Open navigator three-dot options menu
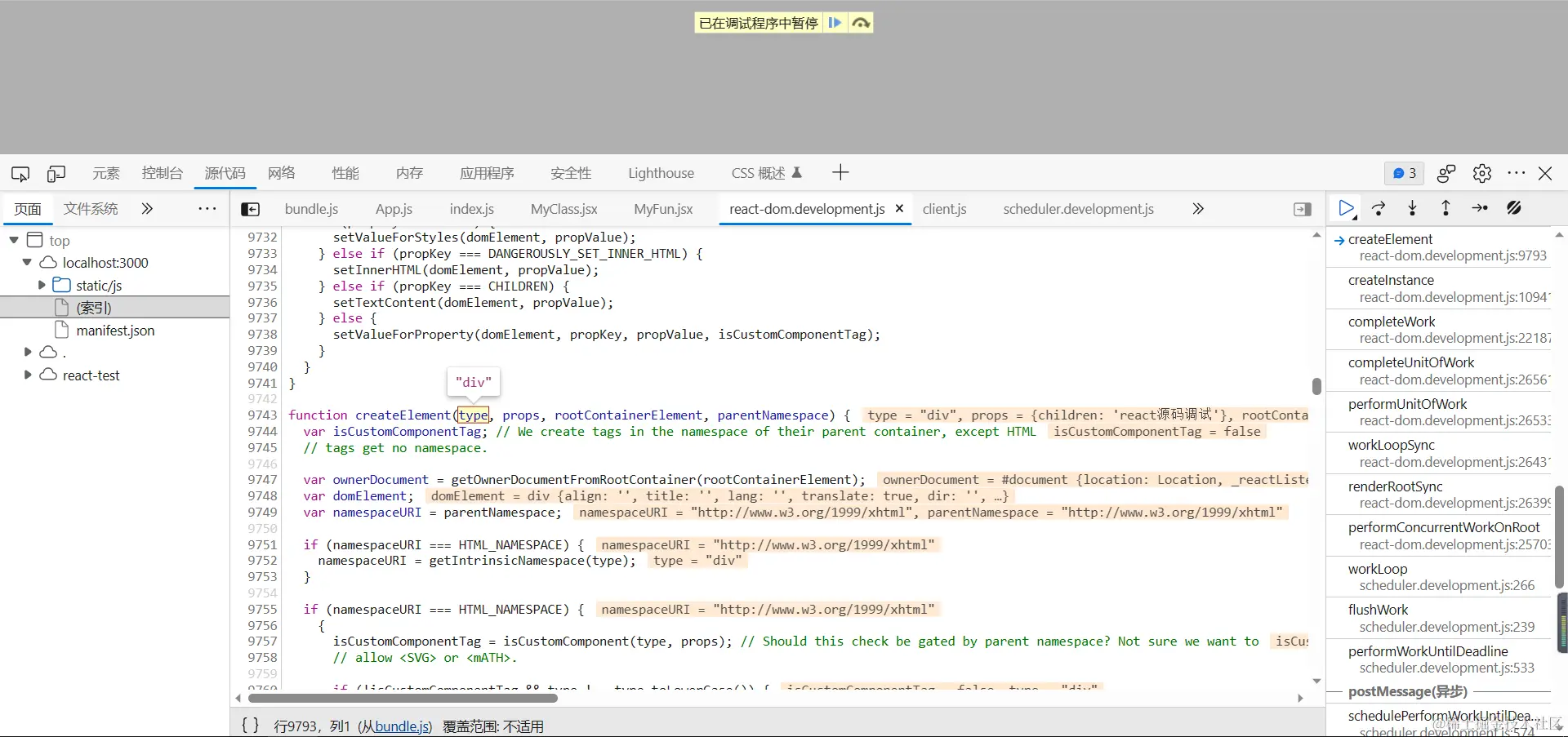 207,209
